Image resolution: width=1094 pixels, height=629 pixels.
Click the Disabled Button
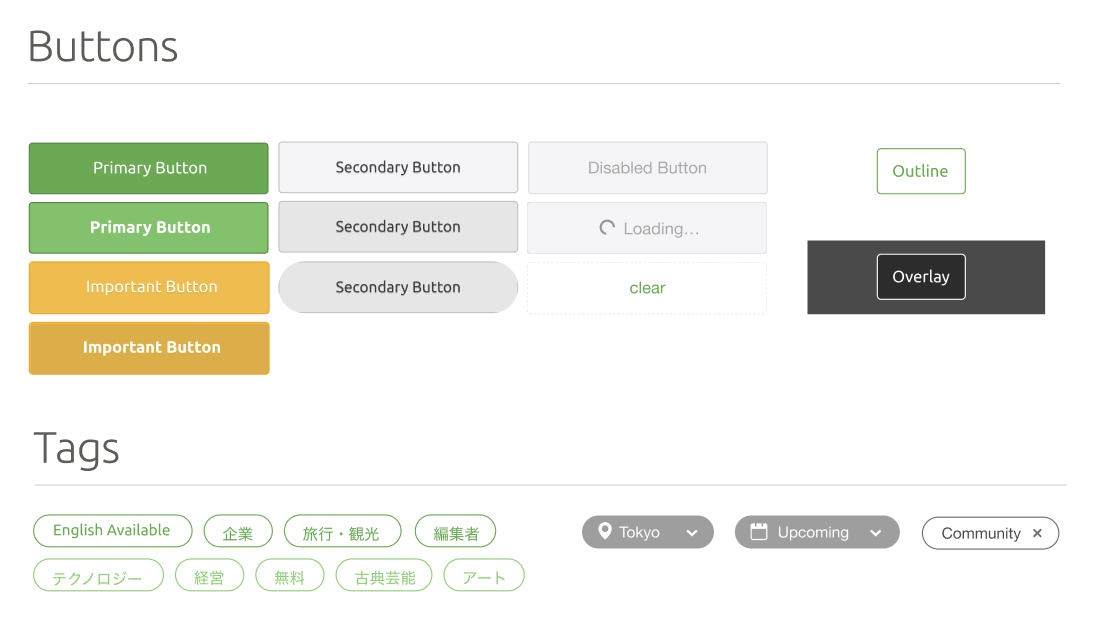647,168
